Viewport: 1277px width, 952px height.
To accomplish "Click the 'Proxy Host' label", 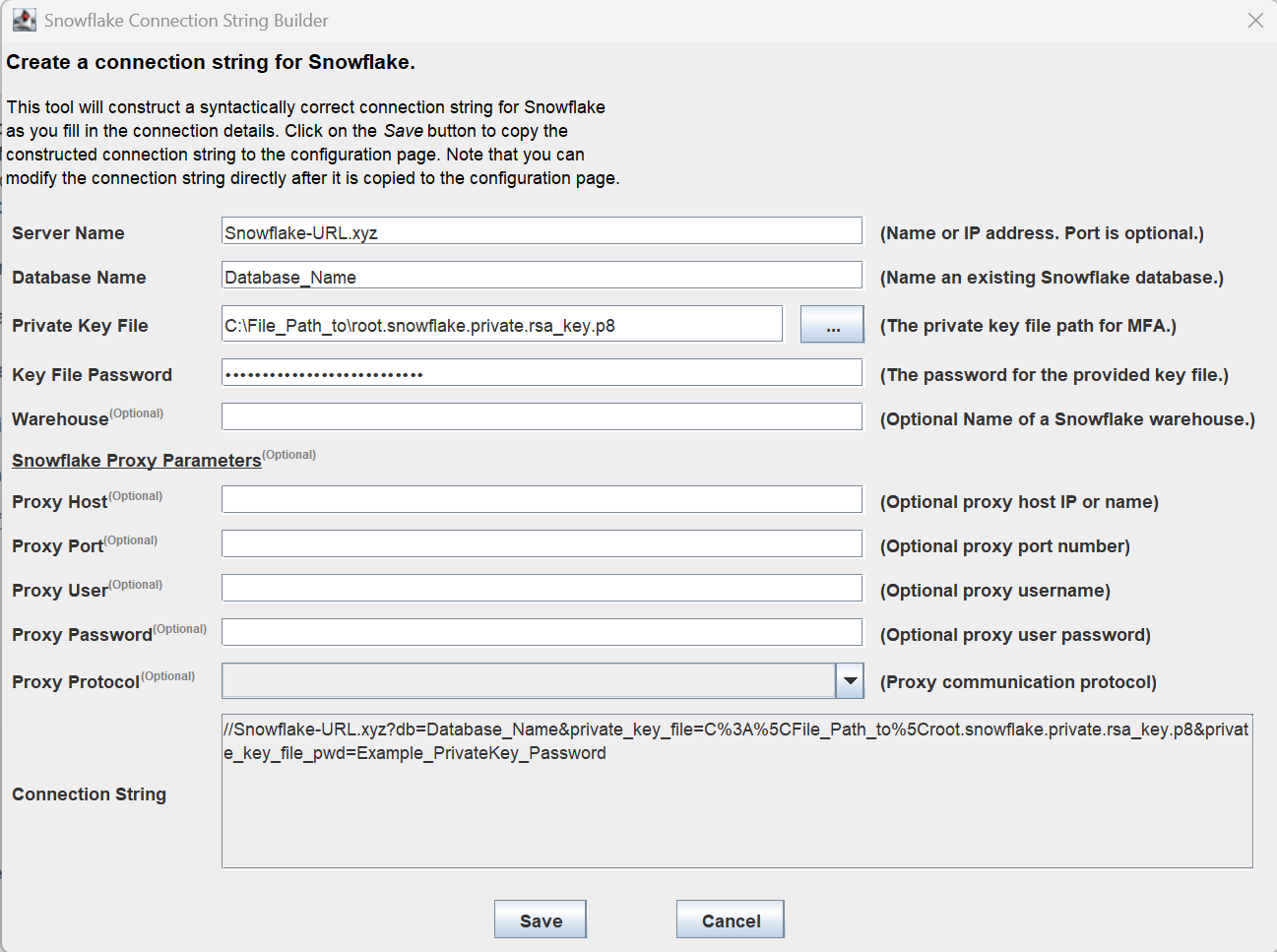I will click(x=59, y=502).
